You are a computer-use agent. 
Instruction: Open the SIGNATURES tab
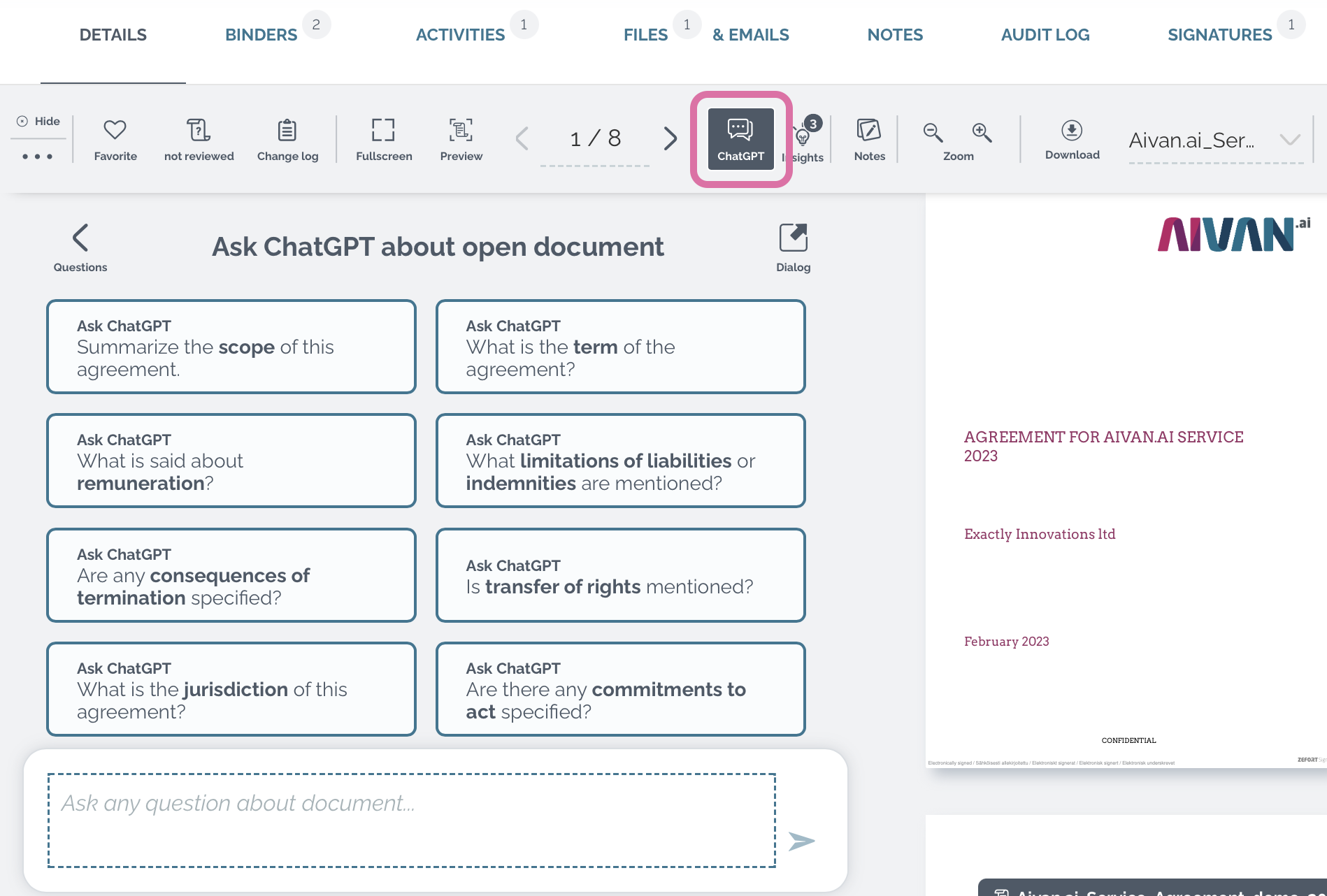[1220, 35]
